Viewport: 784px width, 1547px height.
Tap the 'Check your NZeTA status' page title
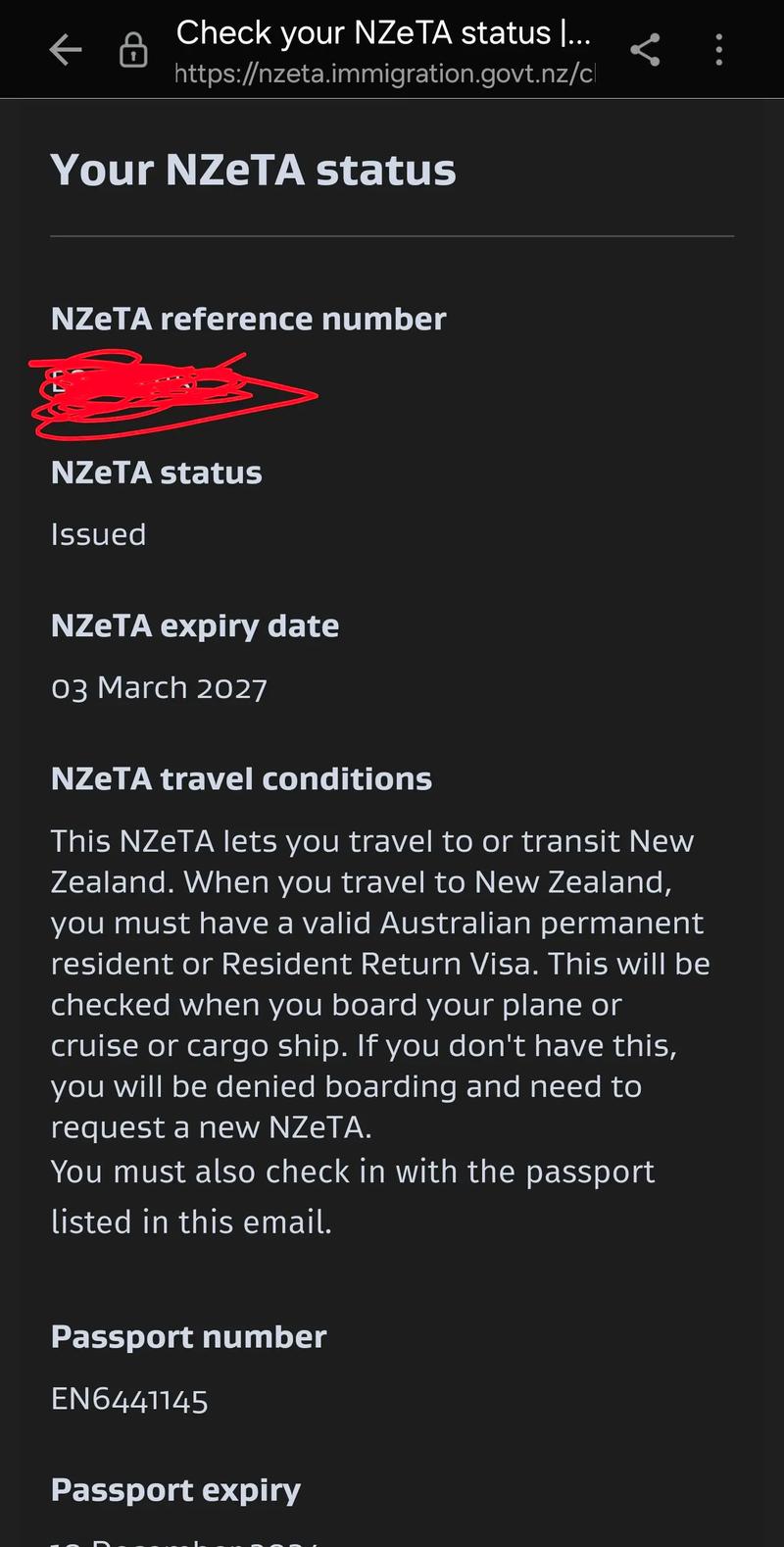point(382,32)
